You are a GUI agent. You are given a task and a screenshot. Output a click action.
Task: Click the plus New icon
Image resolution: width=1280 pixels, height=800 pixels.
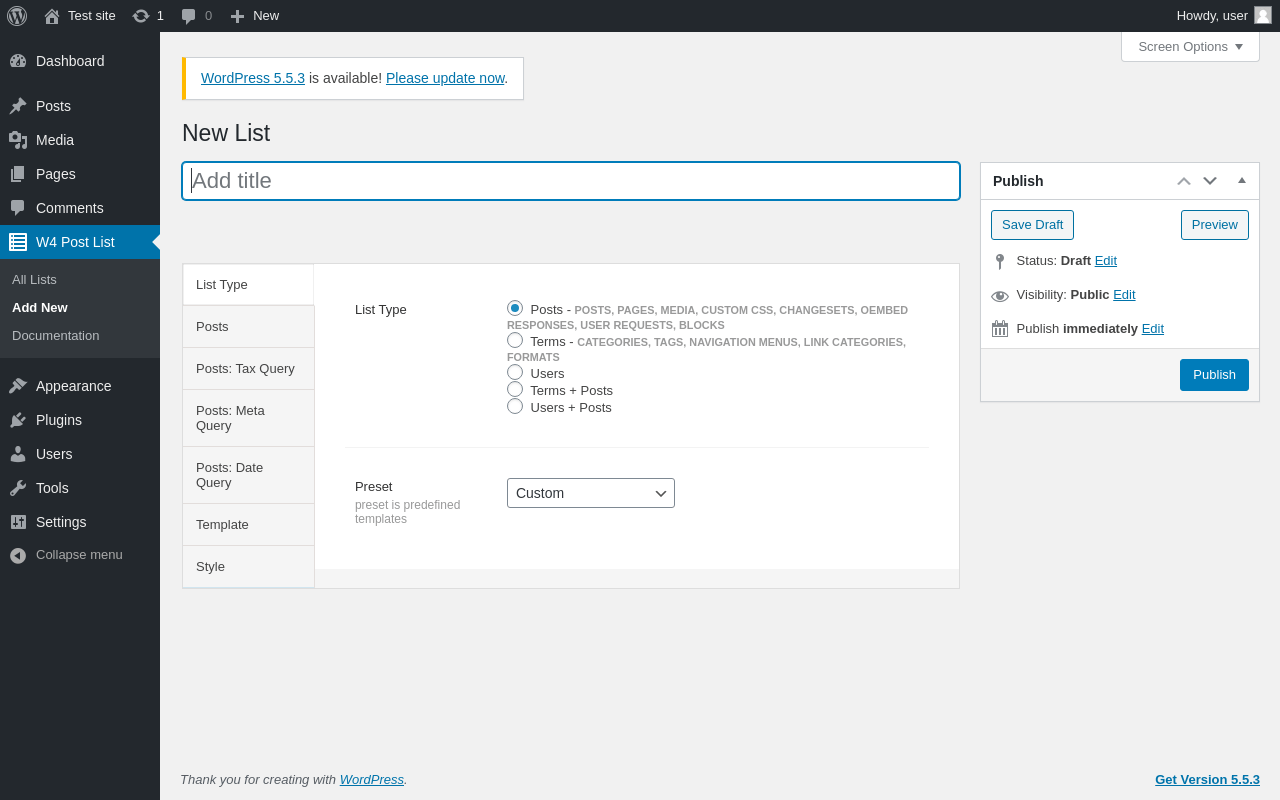click(x=237, y=16)
